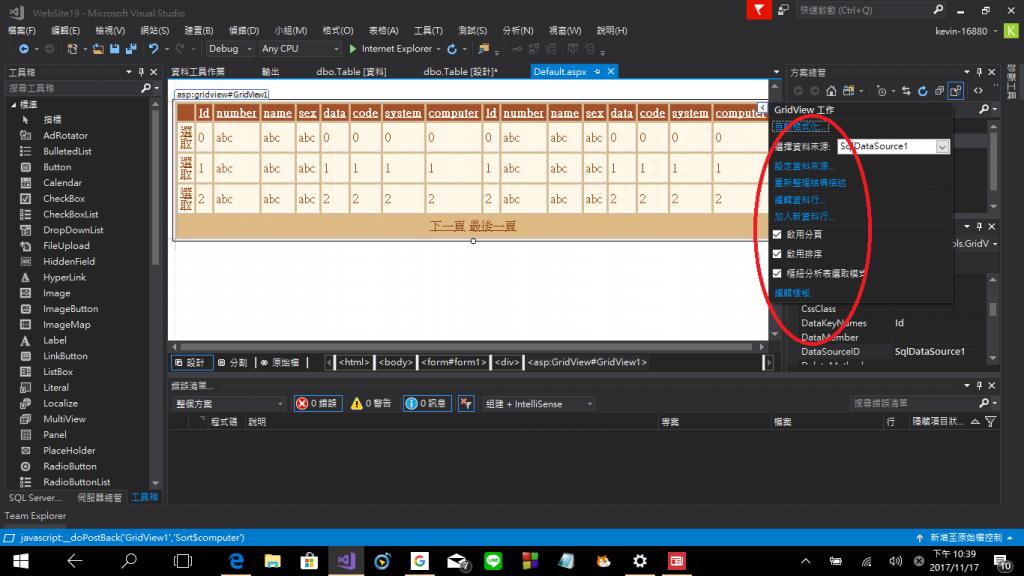Select the ImageMap control in toolbox
The width and height of the screenshot is (1024, 576).
click(x=67, y=325)
